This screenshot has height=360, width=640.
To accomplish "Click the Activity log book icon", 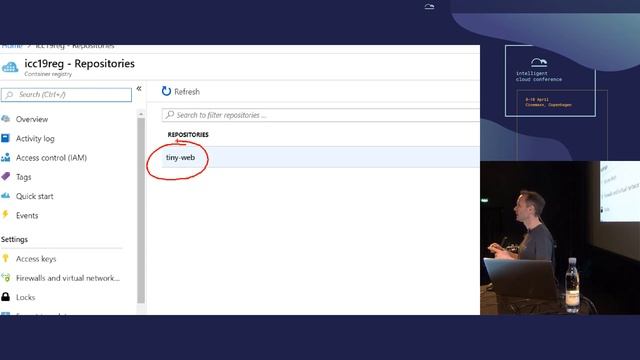I will 5,138.
